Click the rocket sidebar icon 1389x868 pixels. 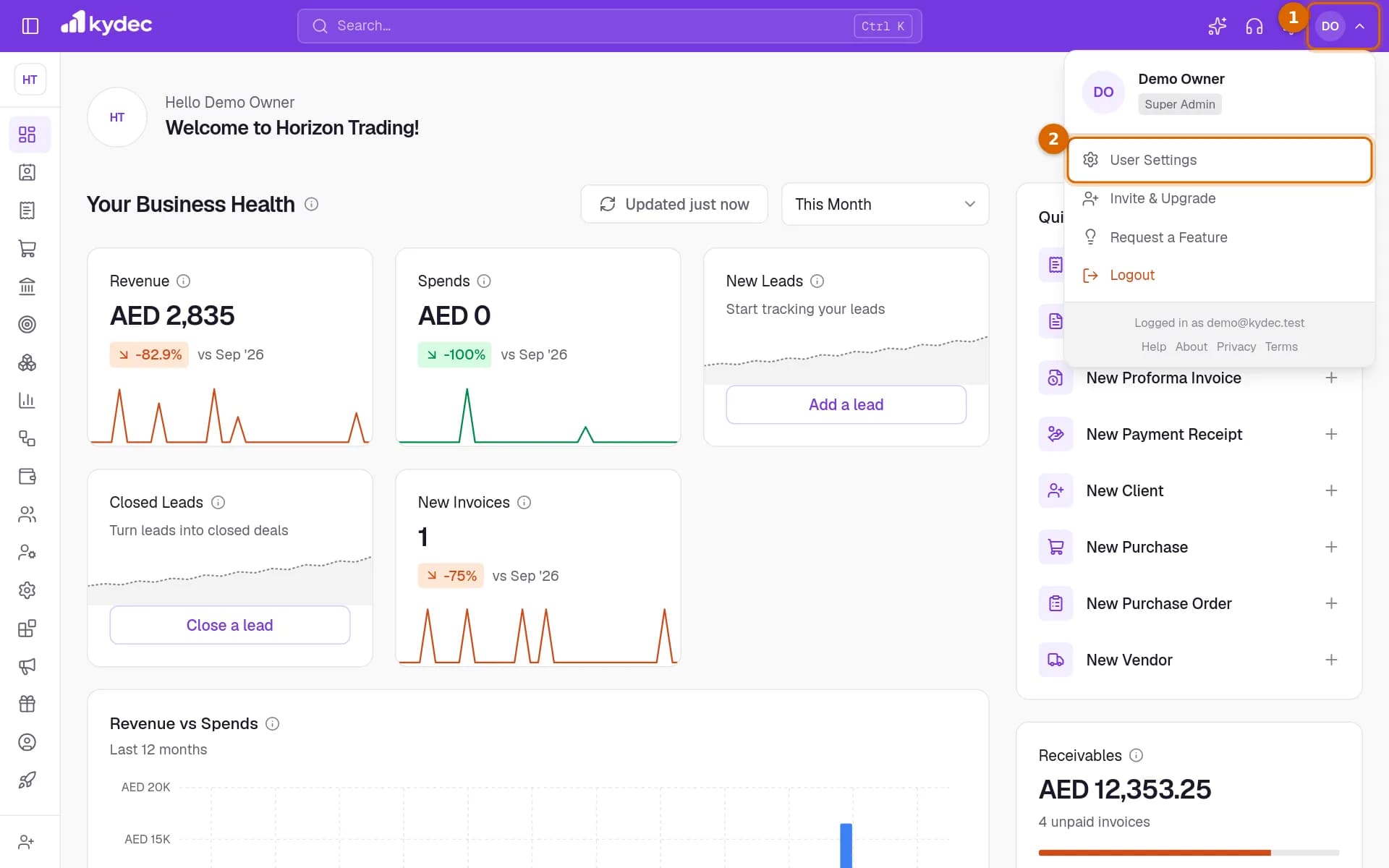tap(27, 780)
